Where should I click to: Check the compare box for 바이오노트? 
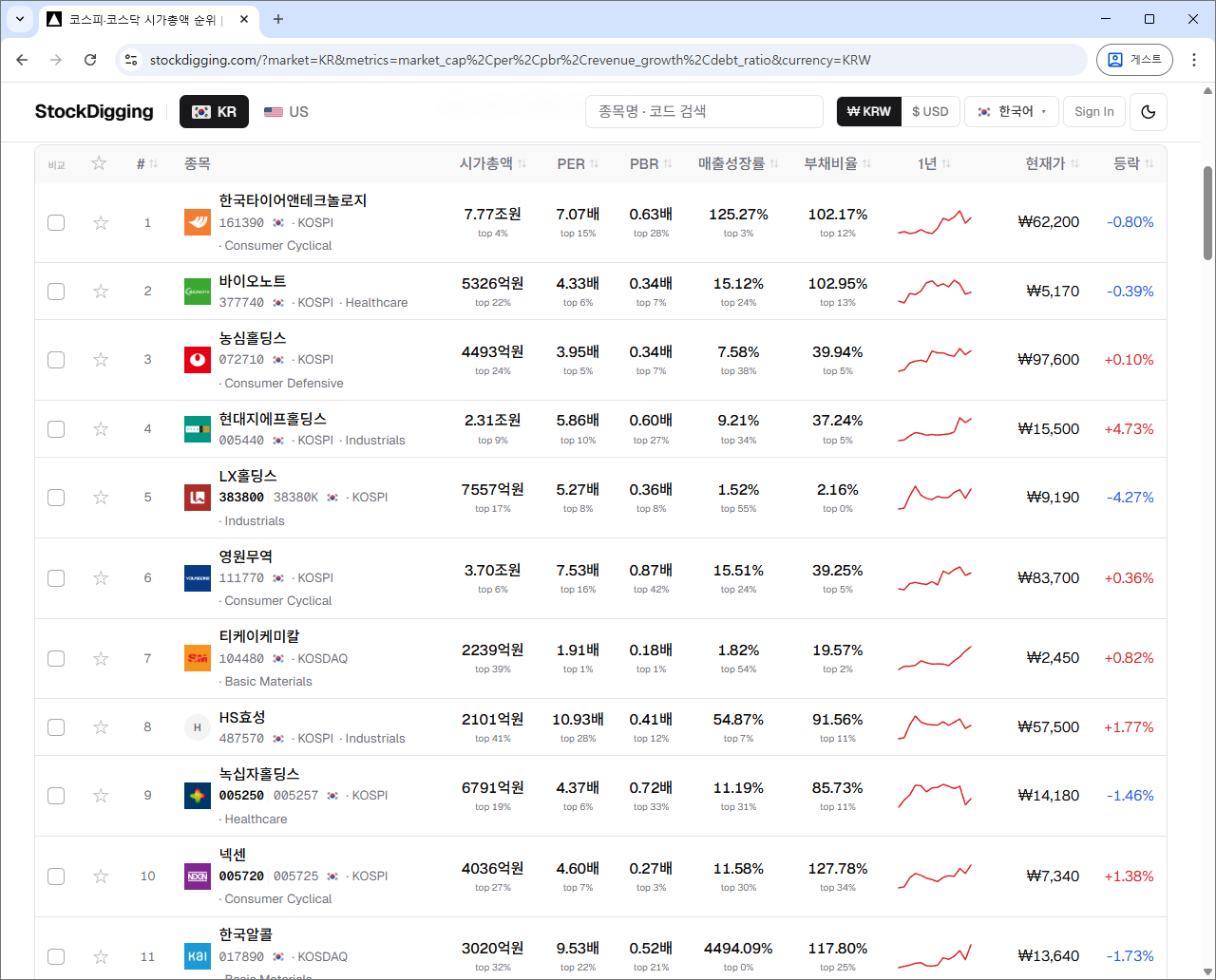56,292
